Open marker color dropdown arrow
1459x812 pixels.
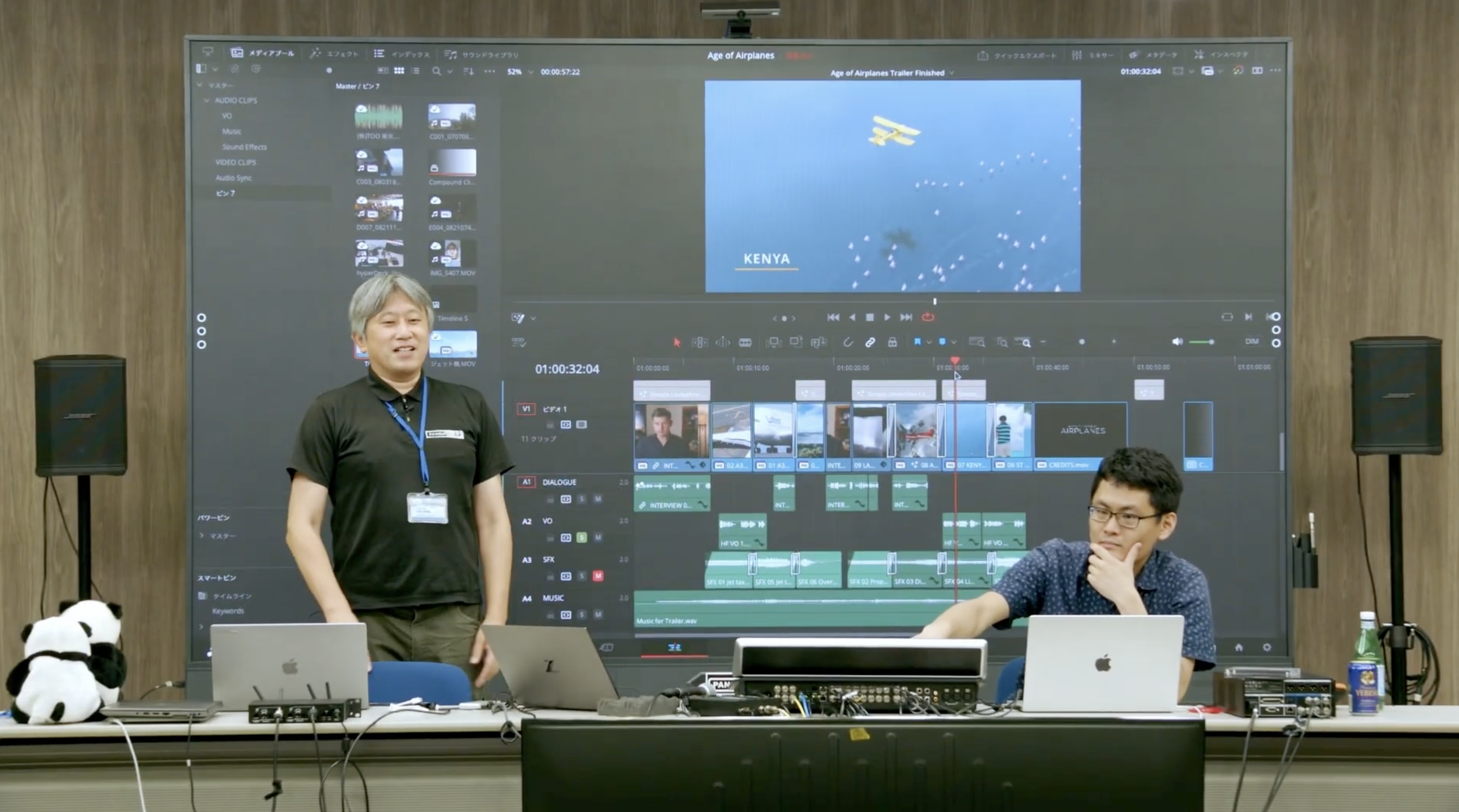(x=953, y=343)
